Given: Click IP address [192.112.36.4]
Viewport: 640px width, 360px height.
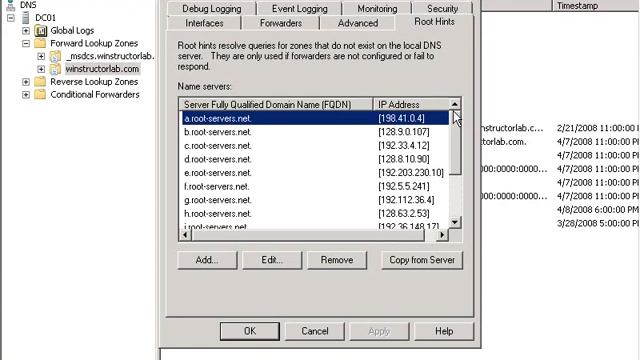Looking at the screenshot, I should pos(406,200).
